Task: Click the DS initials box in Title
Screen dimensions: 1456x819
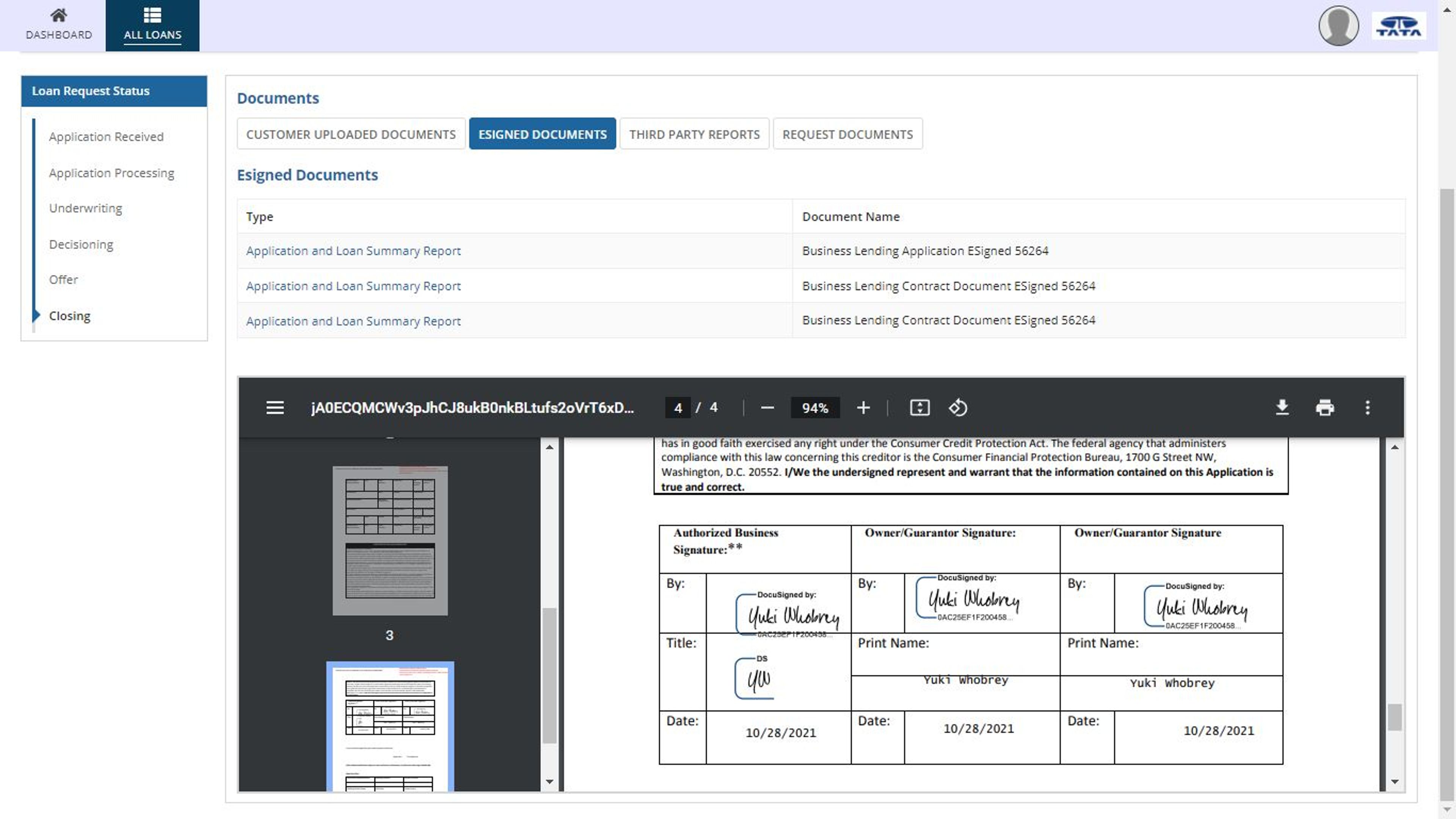Action: click(x=754, y=677)
